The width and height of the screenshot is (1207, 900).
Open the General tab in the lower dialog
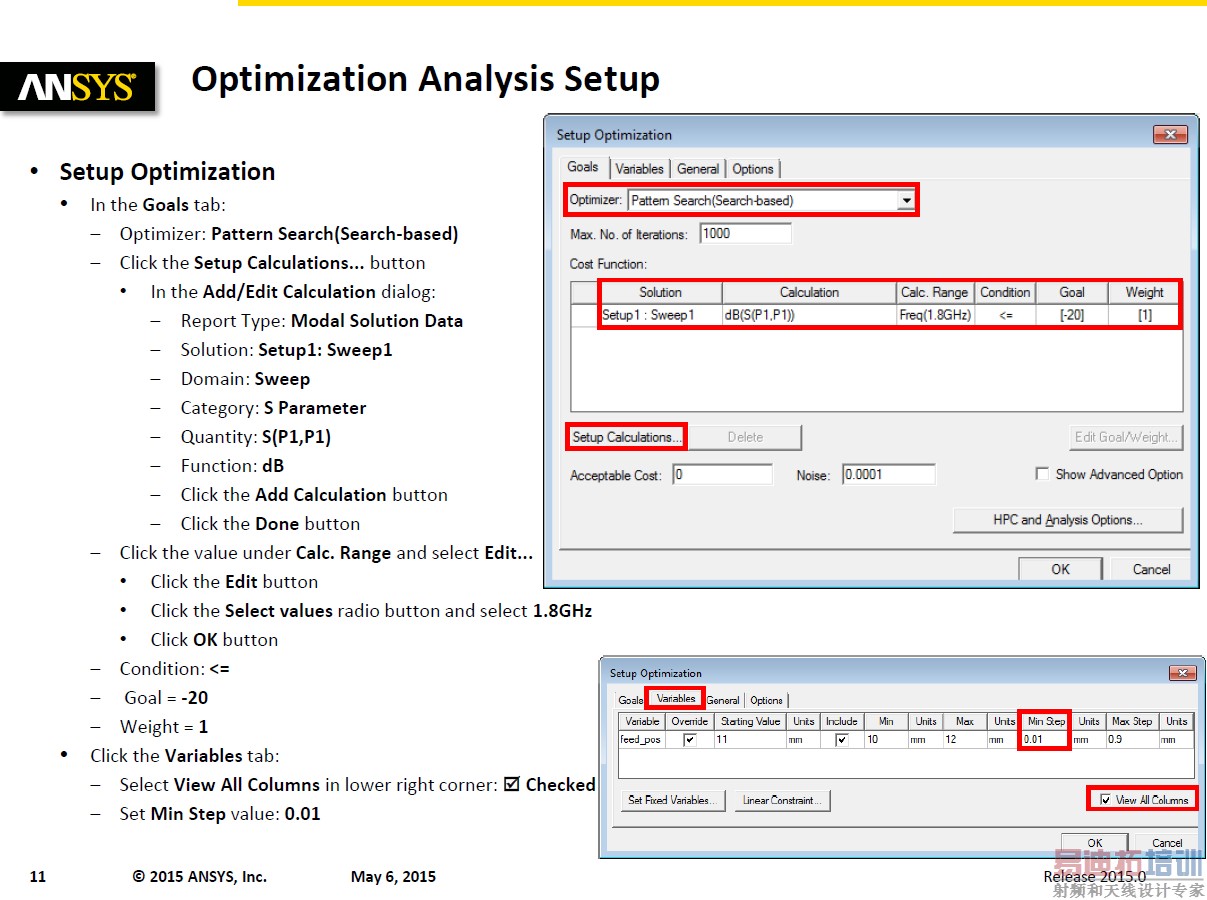(723, 700)
